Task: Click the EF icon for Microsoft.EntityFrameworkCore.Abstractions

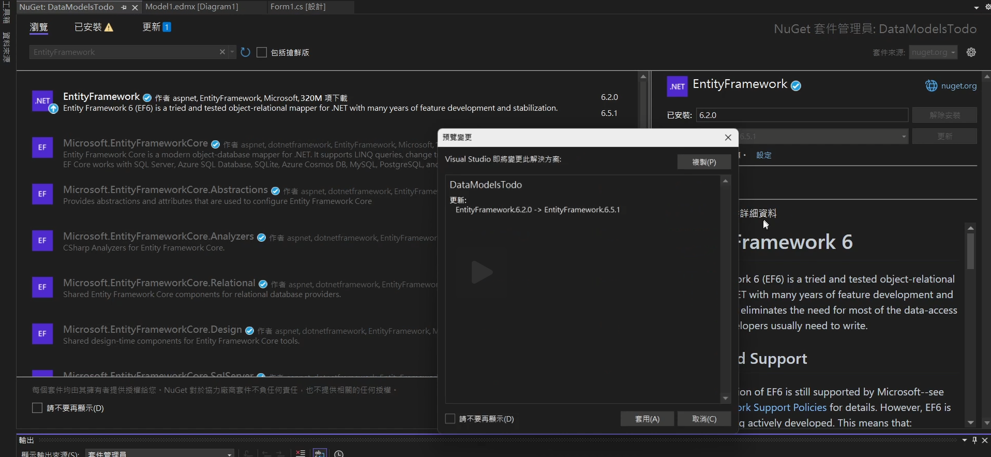Action: pos(42,194)
